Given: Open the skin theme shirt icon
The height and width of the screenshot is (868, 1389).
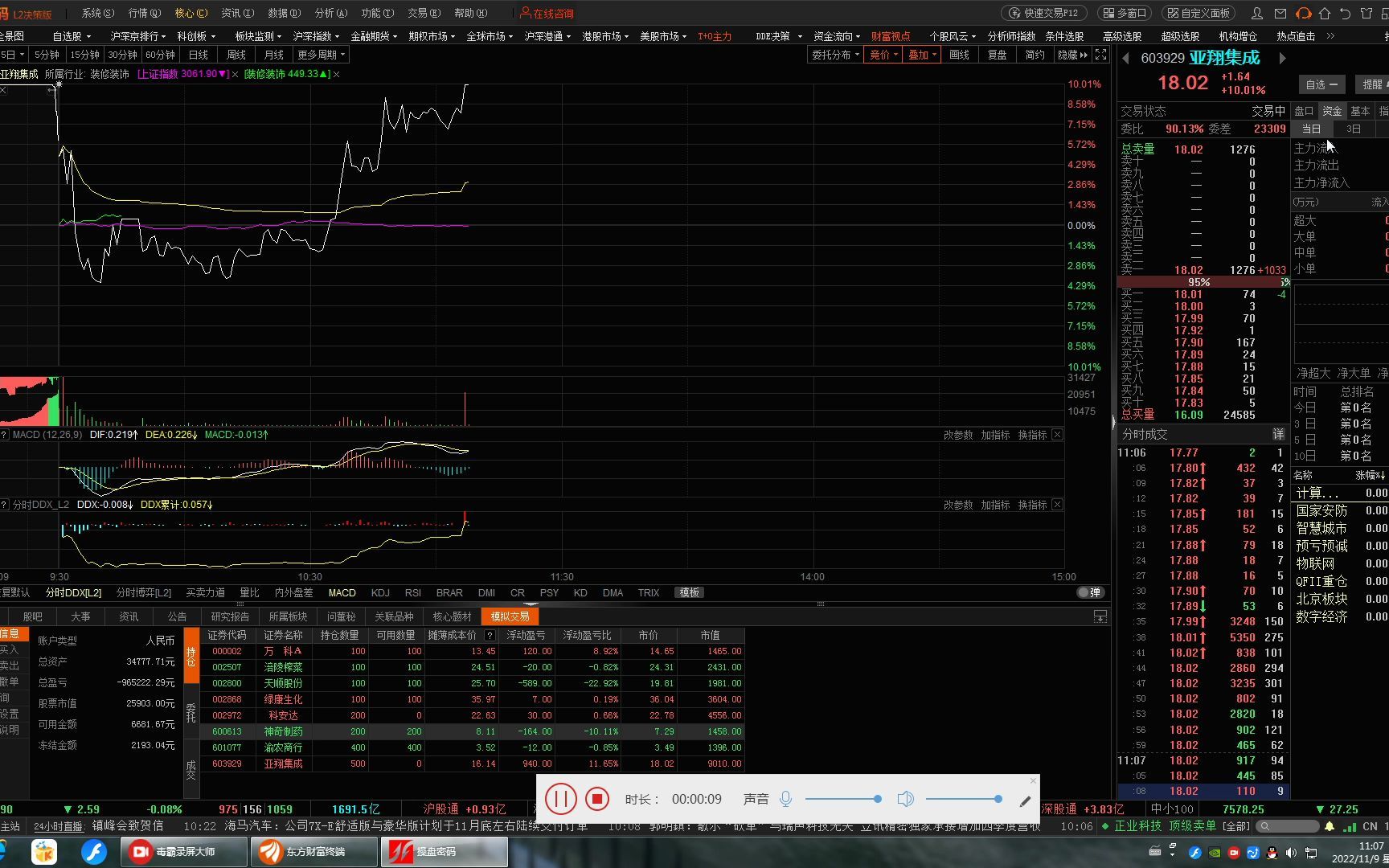Looking at the screenshot, I should point(1366,14).
